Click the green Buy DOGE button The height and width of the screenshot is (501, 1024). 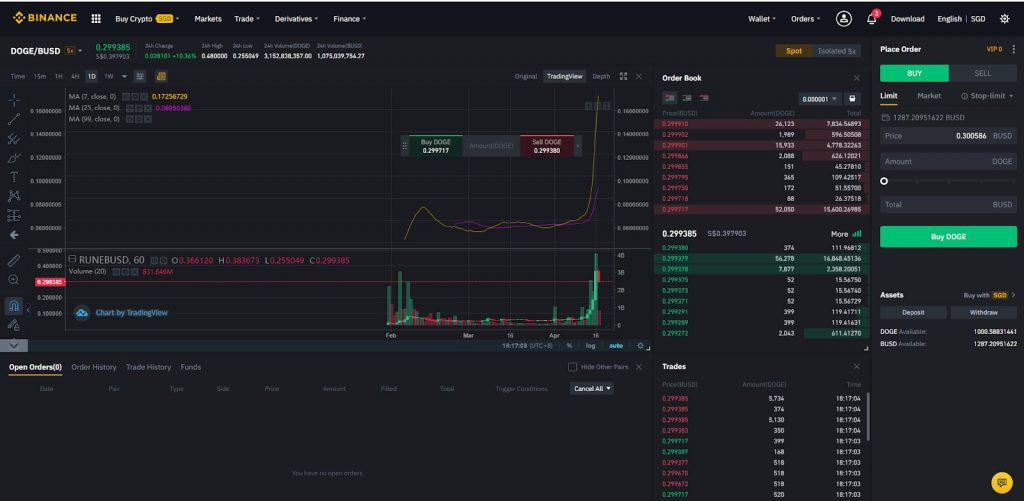948,236
